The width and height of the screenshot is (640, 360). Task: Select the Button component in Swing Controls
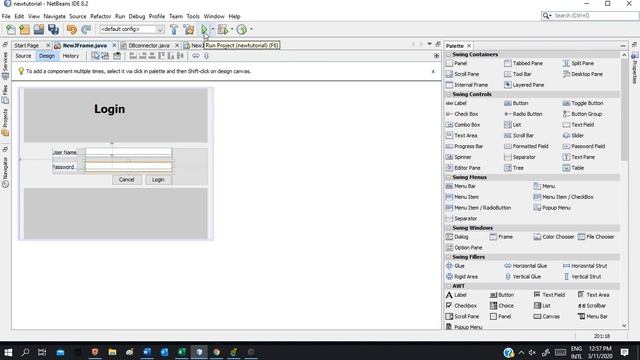pyautogui.click(x=516, y=103)
